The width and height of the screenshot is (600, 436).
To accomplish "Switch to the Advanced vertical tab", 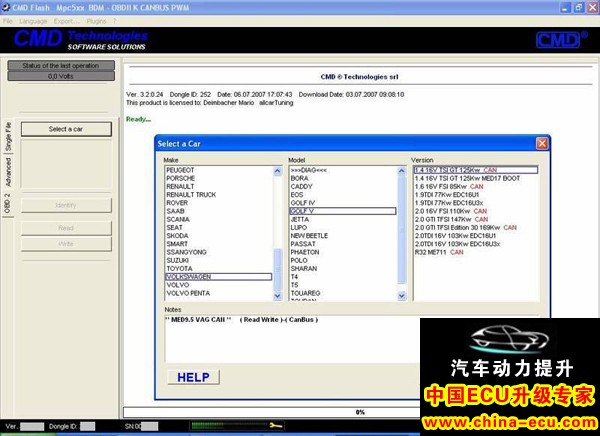I will coord(8,172).
